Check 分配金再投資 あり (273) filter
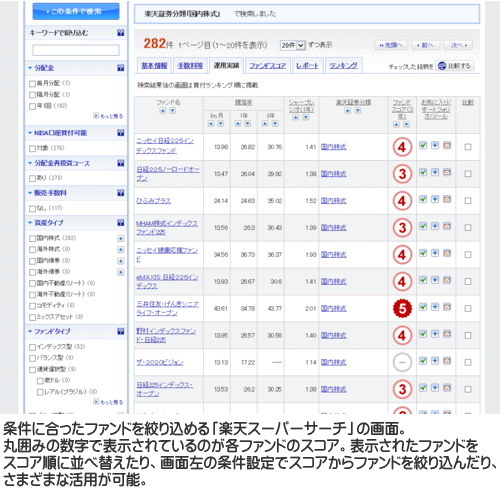 click(x=32, y=178)
